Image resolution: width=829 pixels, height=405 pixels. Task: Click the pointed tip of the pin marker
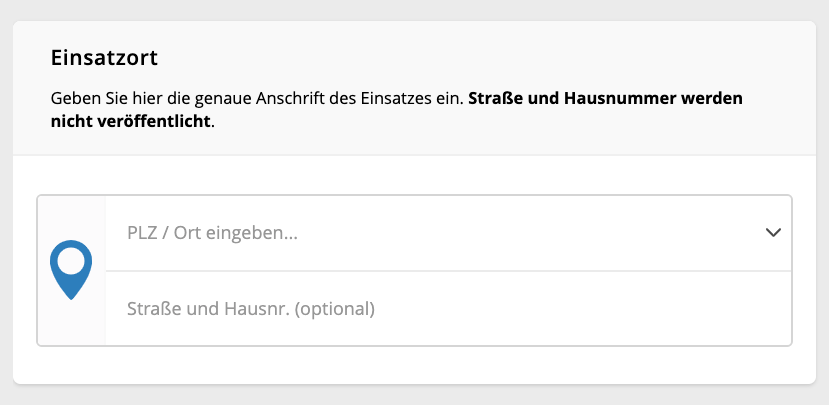coord(71,295)
